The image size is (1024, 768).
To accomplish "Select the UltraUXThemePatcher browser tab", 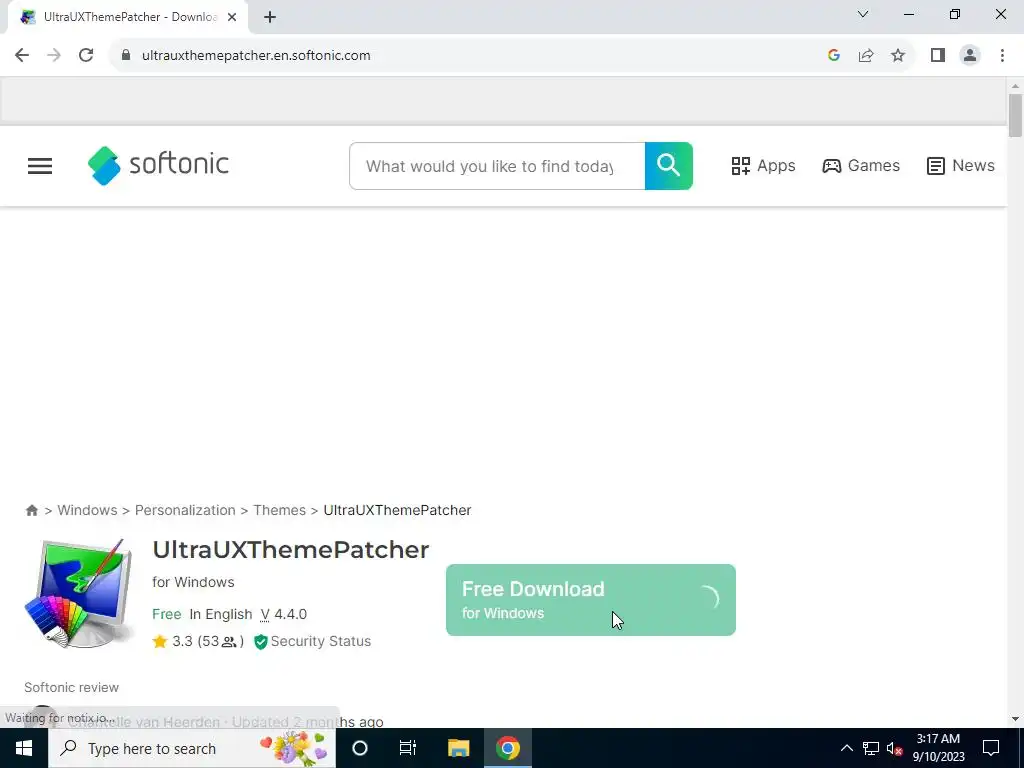I will (128, 17).
